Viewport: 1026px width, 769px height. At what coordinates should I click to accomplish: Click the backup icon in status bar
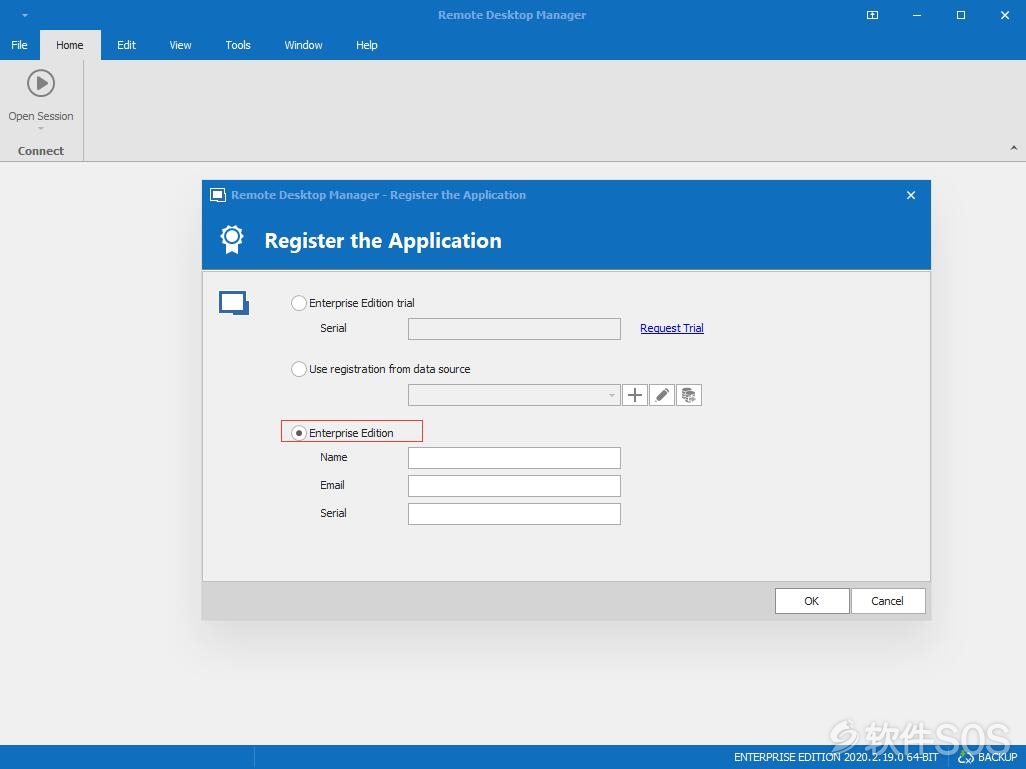pyautogui.click(x=965, y=757)
